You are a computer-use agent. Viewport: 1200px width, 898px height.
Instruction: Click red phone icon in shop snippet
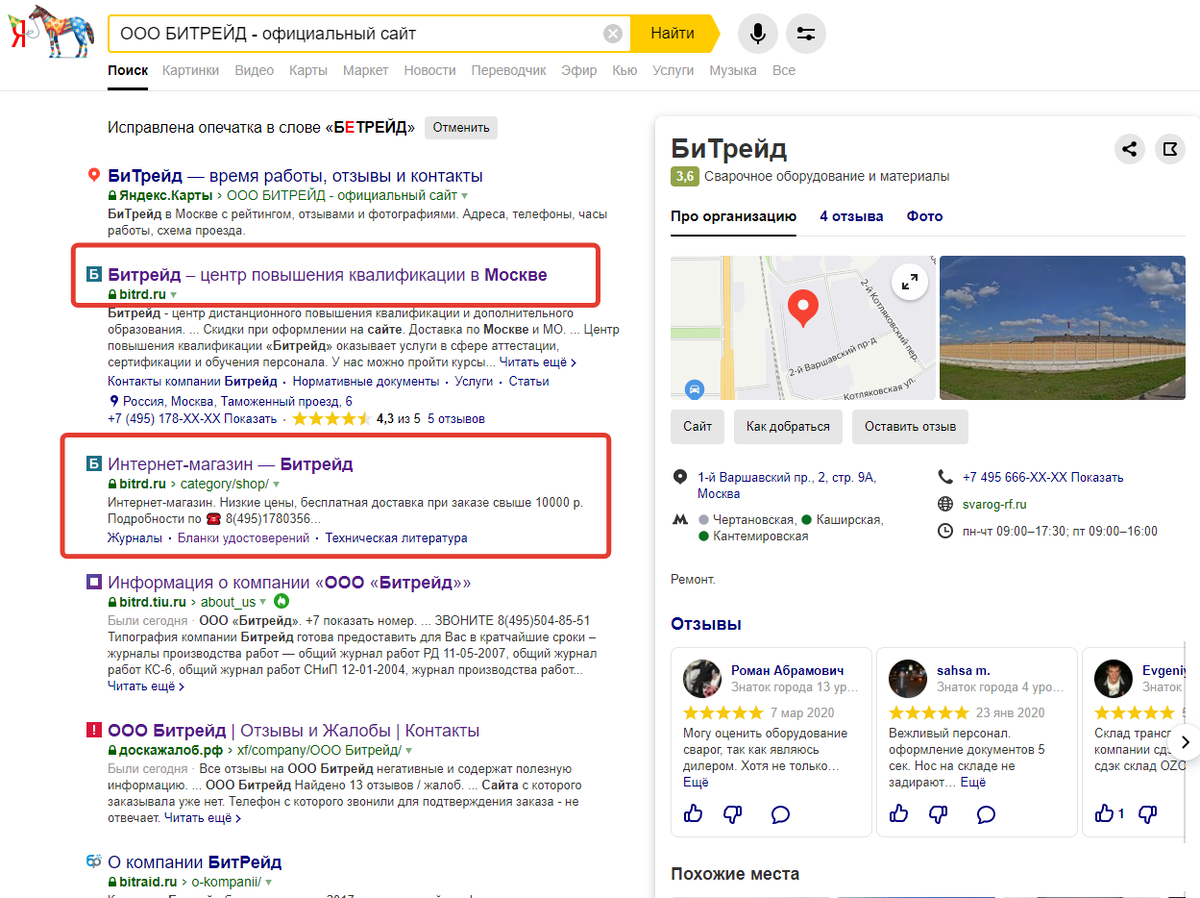click(x=213, y=520)
